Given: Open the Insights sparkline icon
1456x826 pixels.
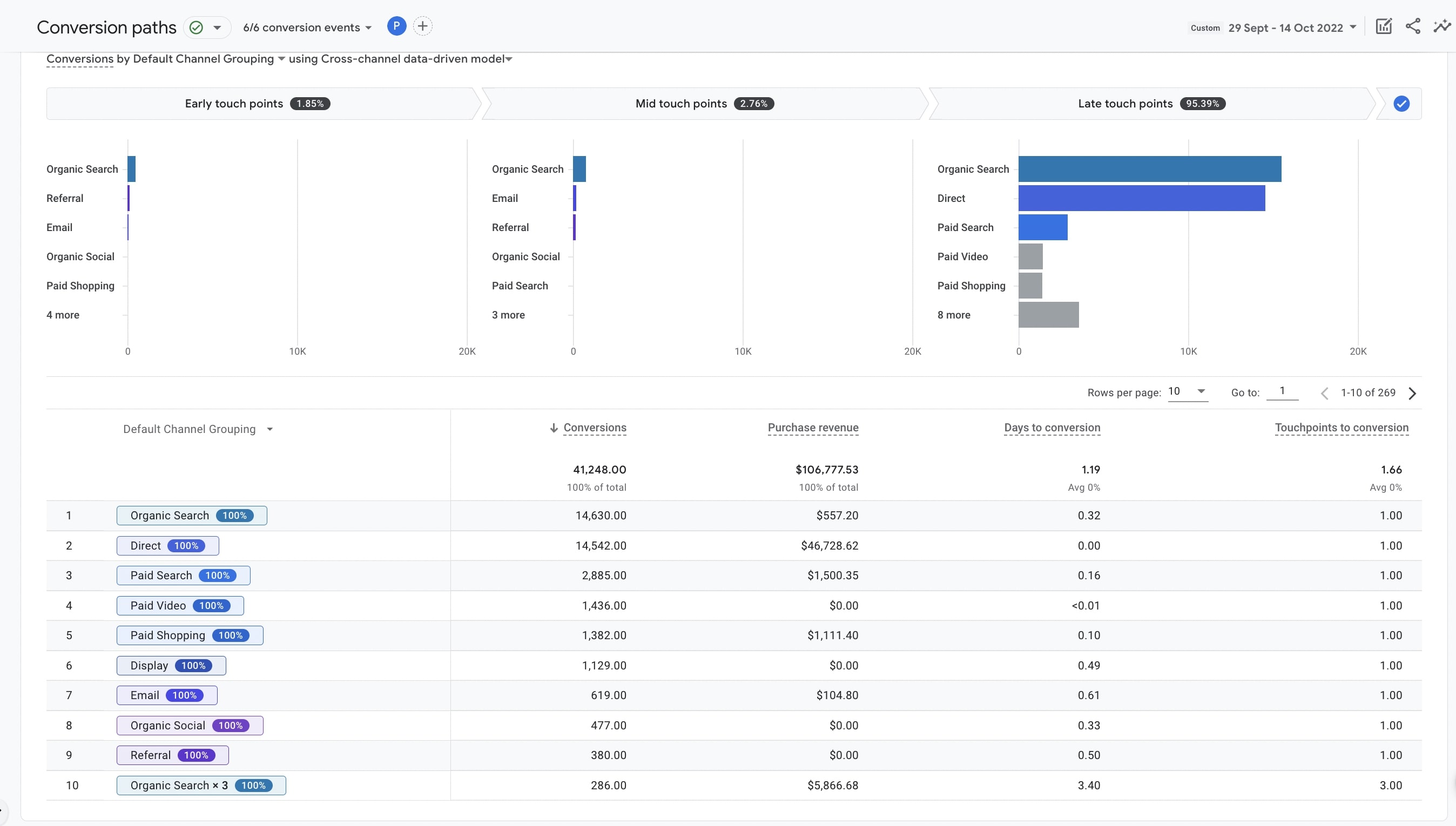Looking at the screenshot, I should (x=1442, y=26).
